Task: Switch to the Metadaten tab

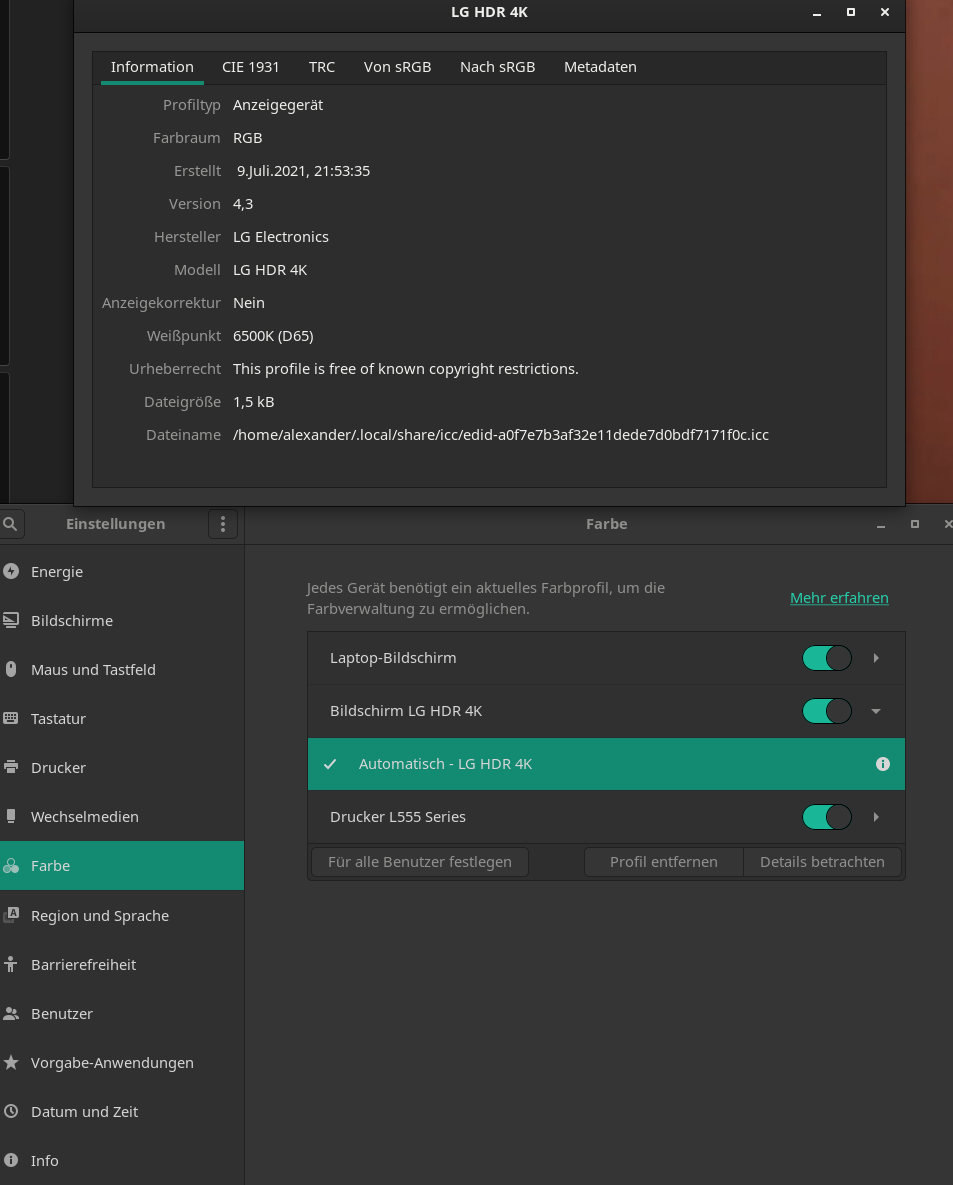Action: pyautogui.click(x=600, y=67)
